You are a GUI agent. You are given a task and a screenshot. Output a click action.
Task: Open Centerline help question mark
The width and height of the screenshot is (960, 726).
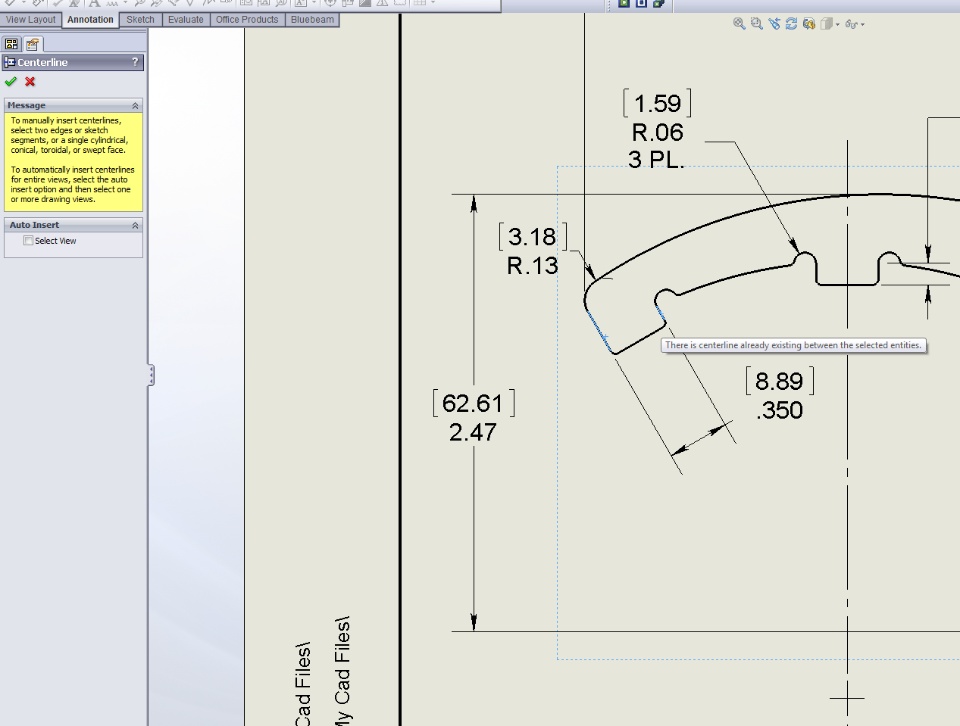pyautogui.click(x=135, y=62)
